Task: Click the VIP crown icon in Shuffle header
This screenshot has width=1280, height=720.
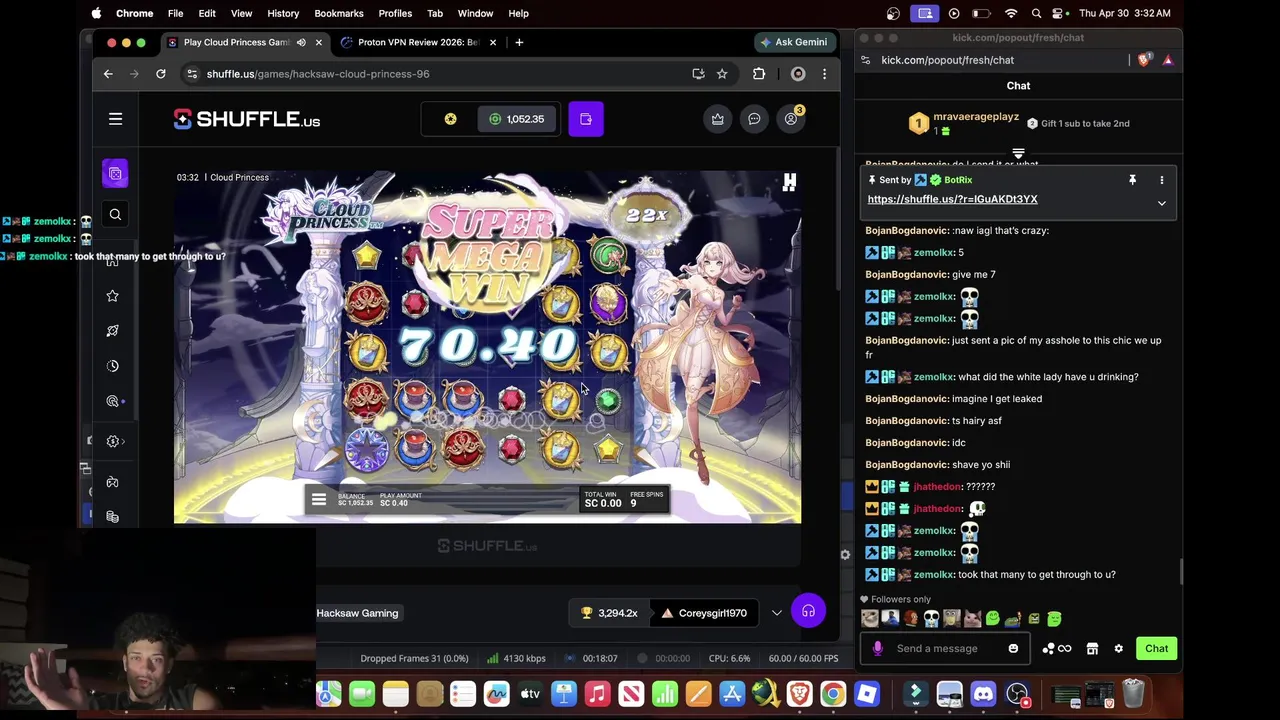Action: [x=717, y=119]
